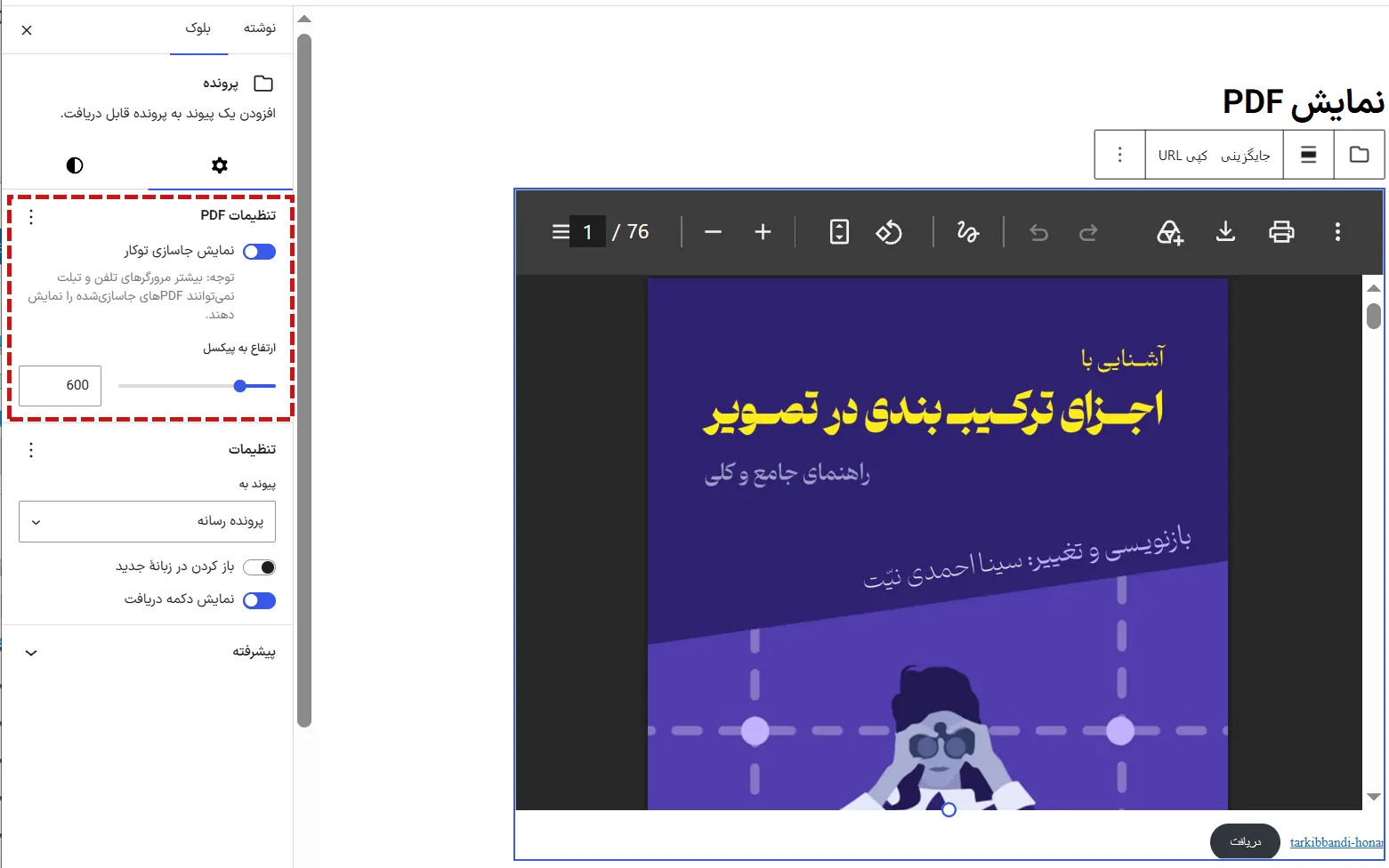Click the نمایش PDF post title
The image size is (1389, 868).
pyautogui.click(x=1304, y=102)
